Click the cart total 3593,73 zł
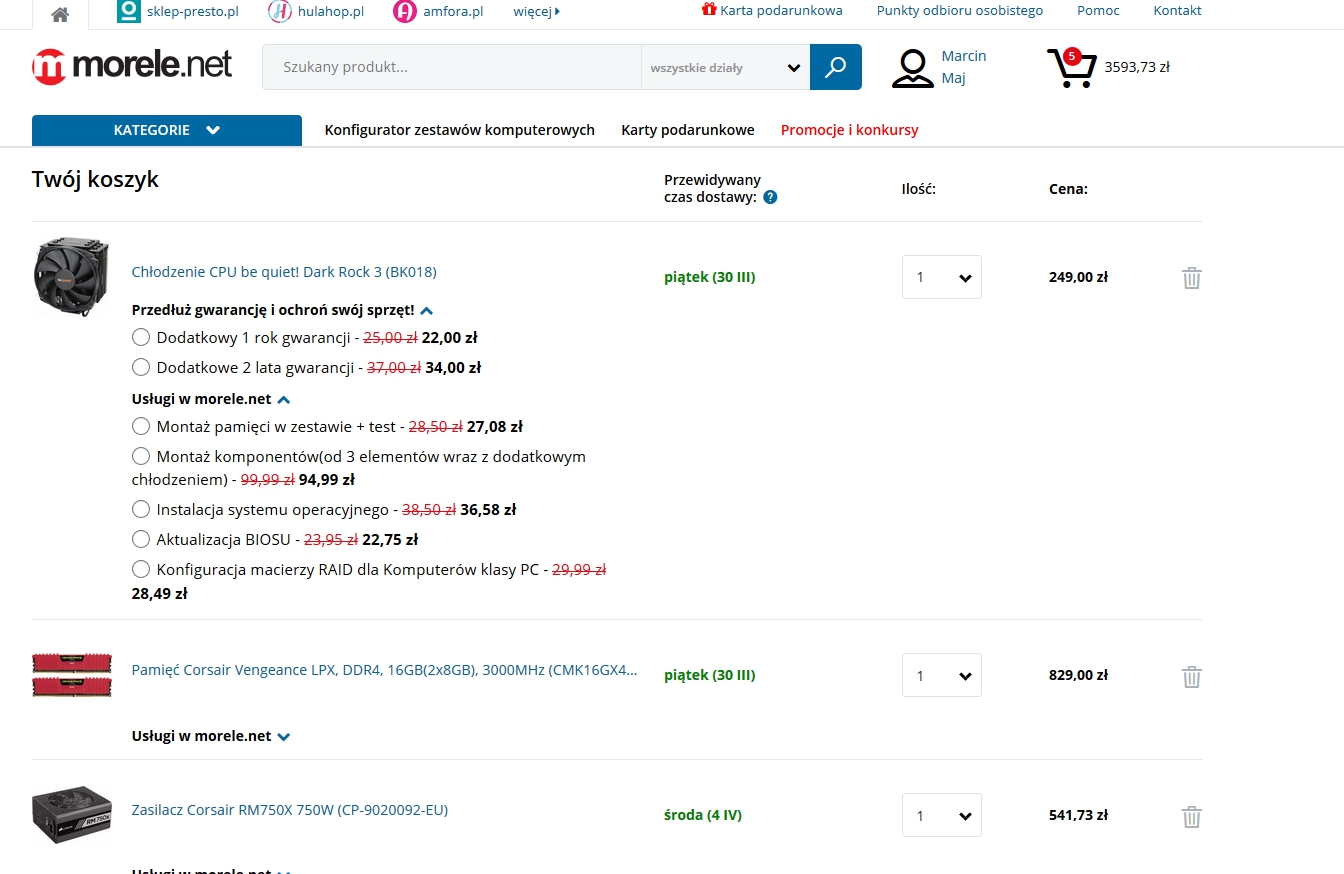The height and width of the screenshot is (874, 1344). (1137, 67)
